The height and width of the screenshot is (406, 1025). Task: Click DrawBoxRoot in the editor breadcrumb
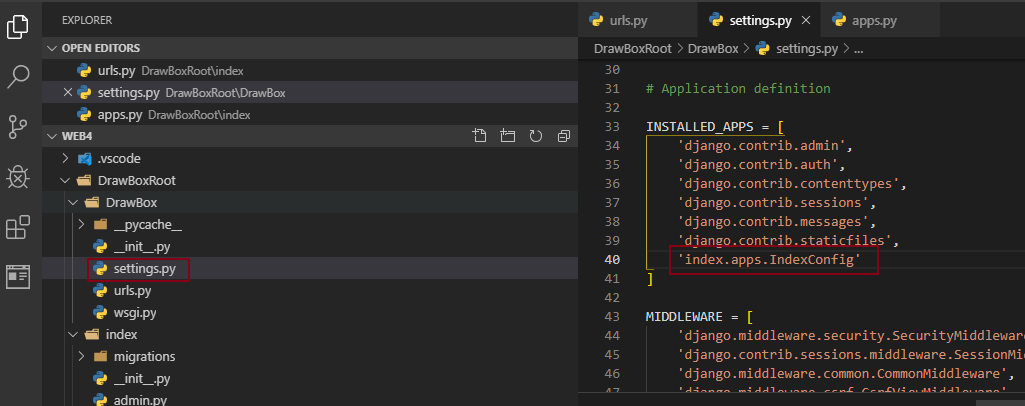pos(632,48)
